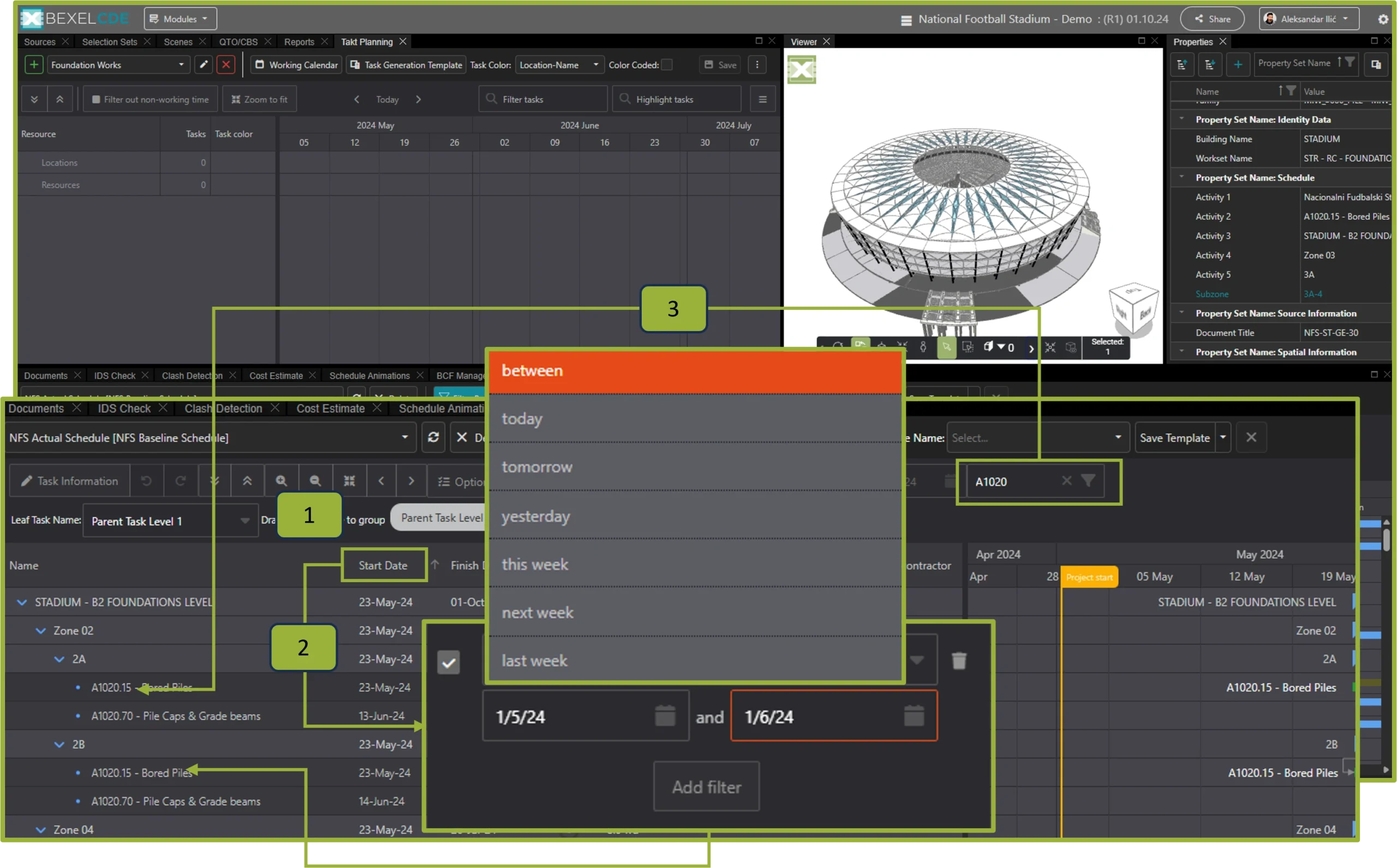The height and width of the screenshot is (868, 1397).
Task: Choose the this week filter option
Action: pyautogui.click(x=695, y=564)
